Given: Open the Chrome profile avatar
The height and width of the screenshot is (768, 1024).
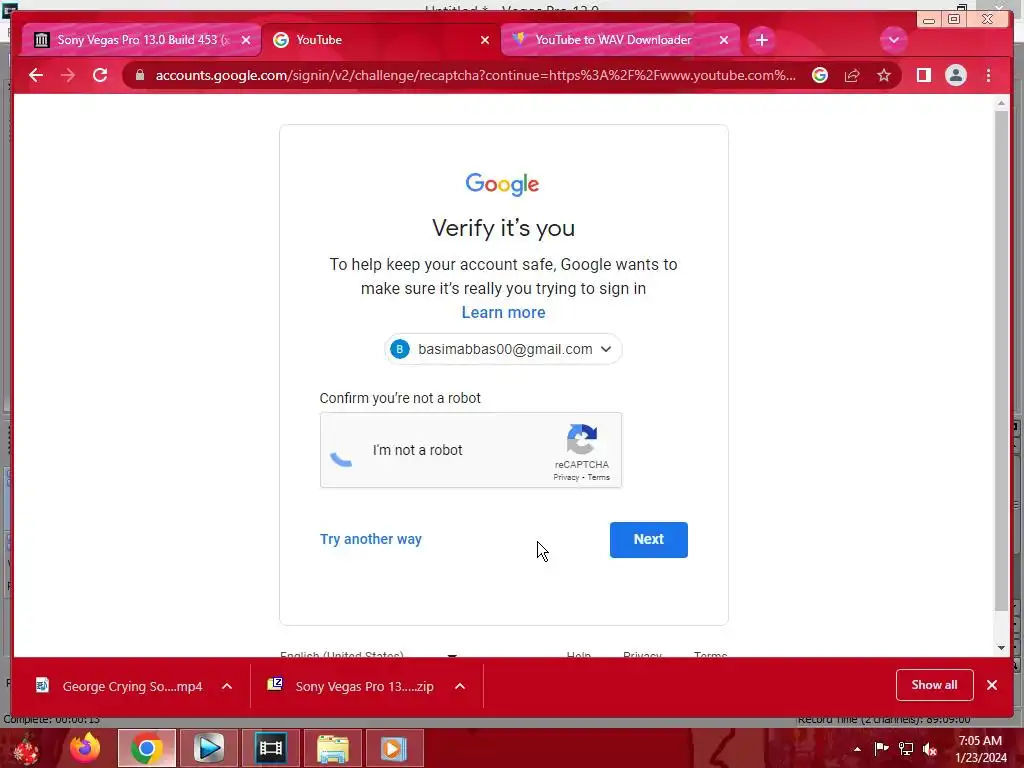Looking at the screenshot, I should pyautogui.click(x=955, y=75).
